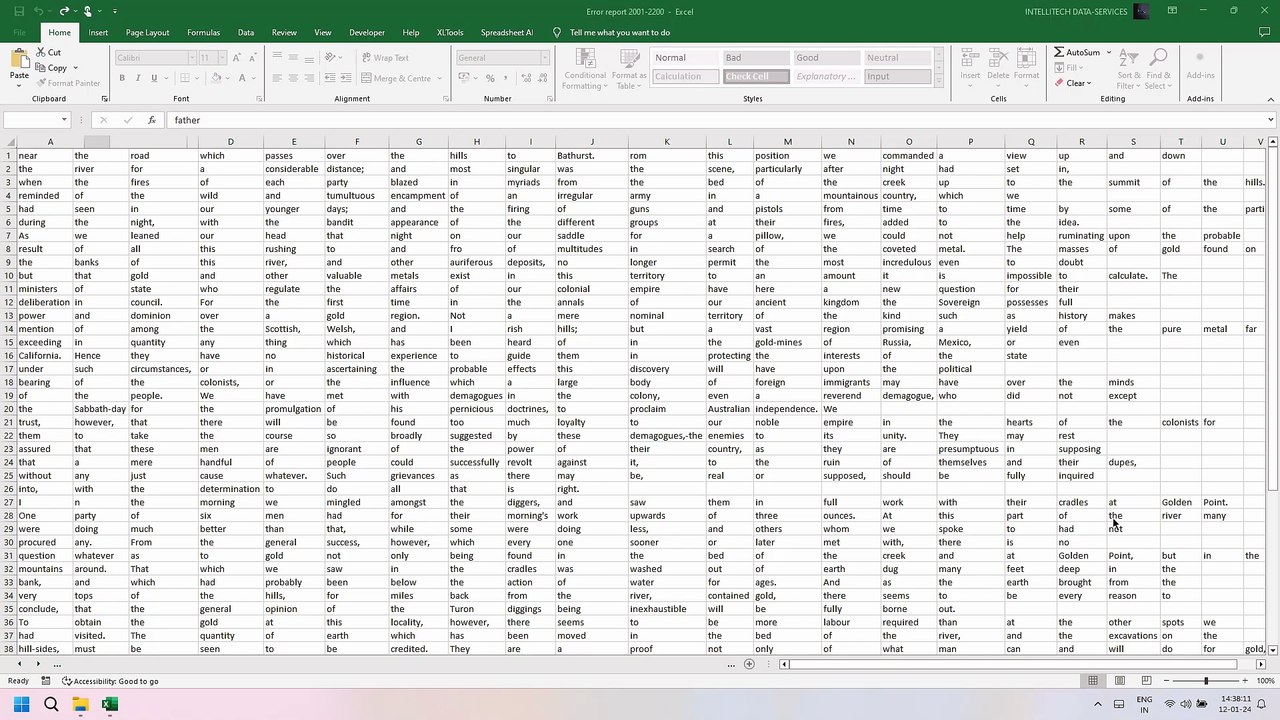1280x720 pixels.
Task: Open the Page Layout tab
Action: [x=147, y=32]
